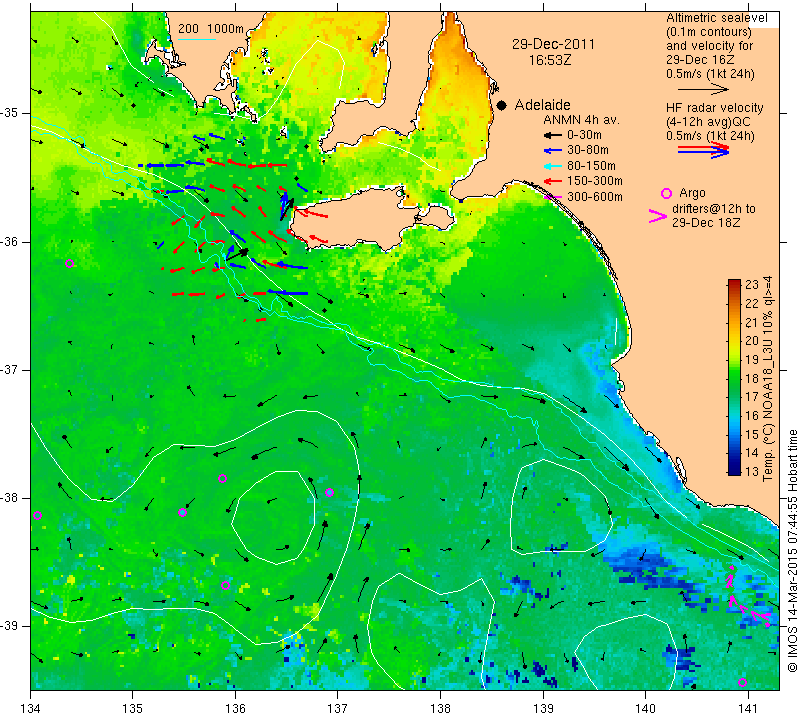Click the magenta 300-600m legend arrow
Screen dimensions: 800x720
click(x=552, y=196)
